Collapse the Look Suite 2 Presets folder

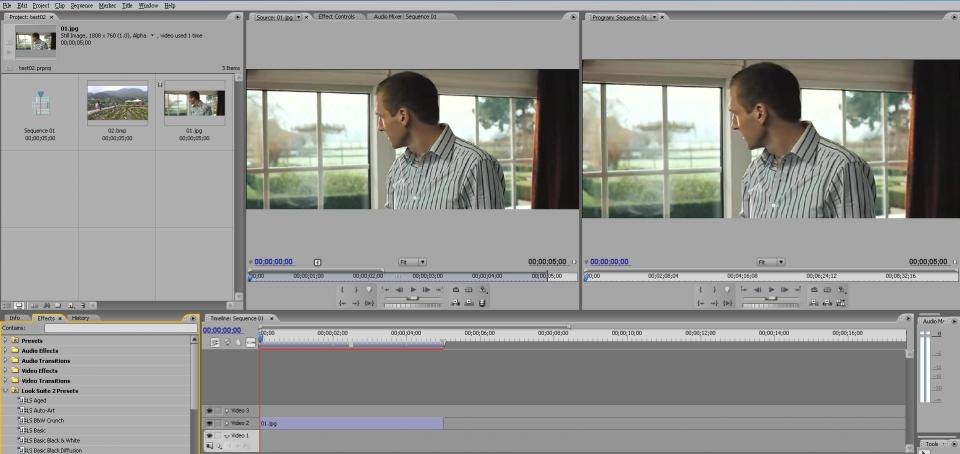click(6, 390)
